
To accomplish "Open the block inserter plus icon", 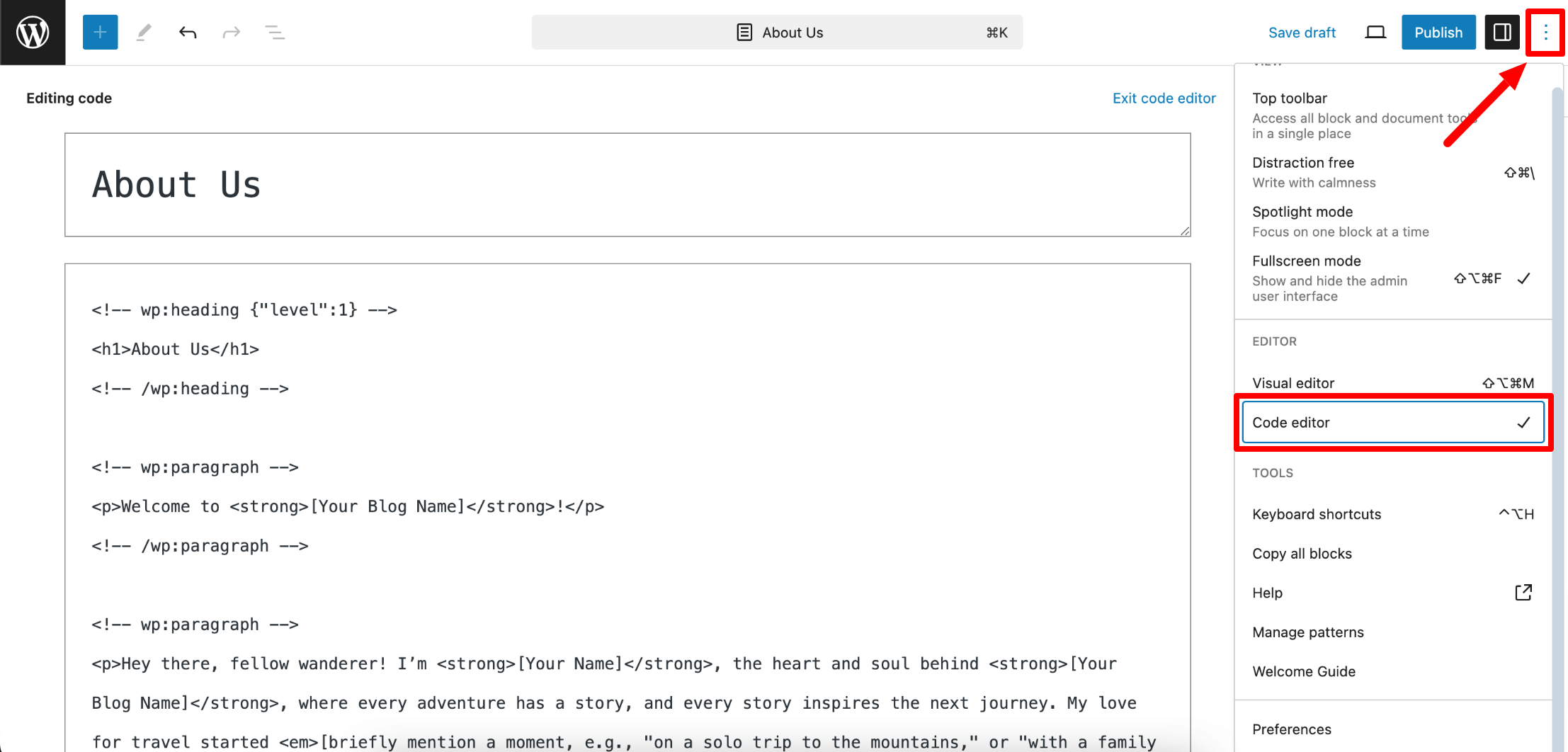I will coord(100,32).
